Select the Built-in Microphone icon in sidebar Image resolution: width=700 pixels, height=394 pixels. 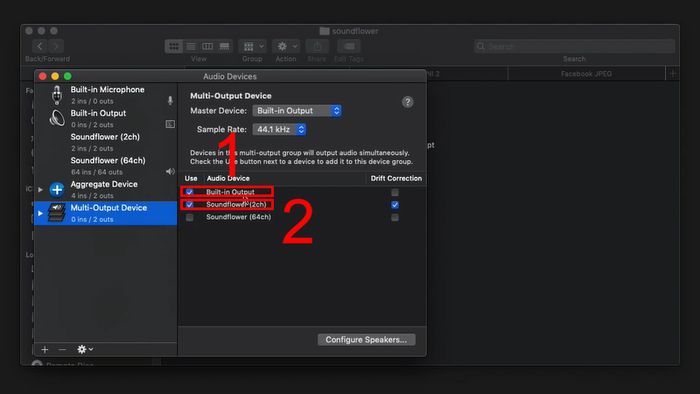57,95
